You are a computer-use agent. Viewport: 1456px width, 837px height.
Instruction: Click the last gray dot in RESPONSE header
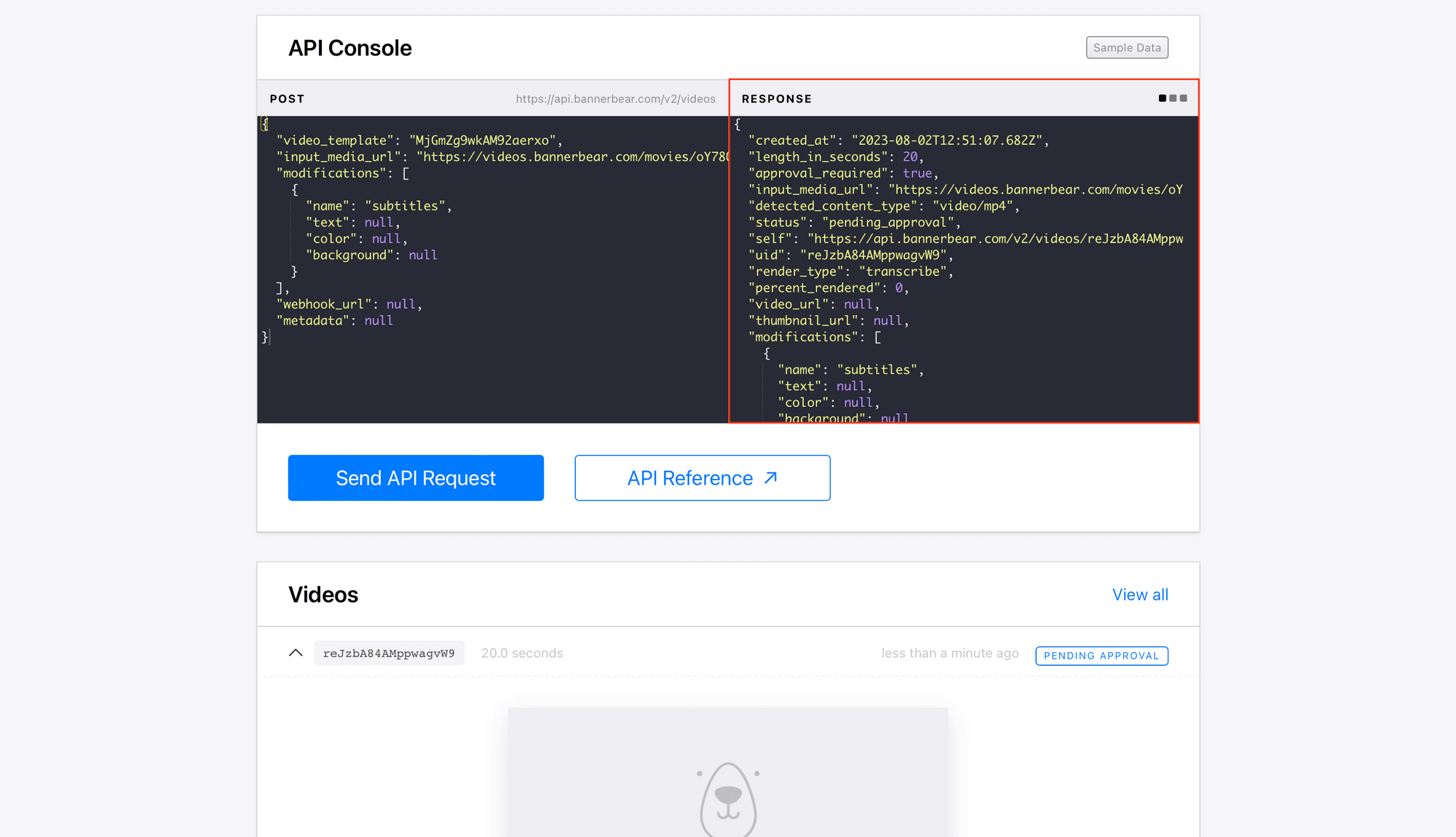coord(1184,98)
